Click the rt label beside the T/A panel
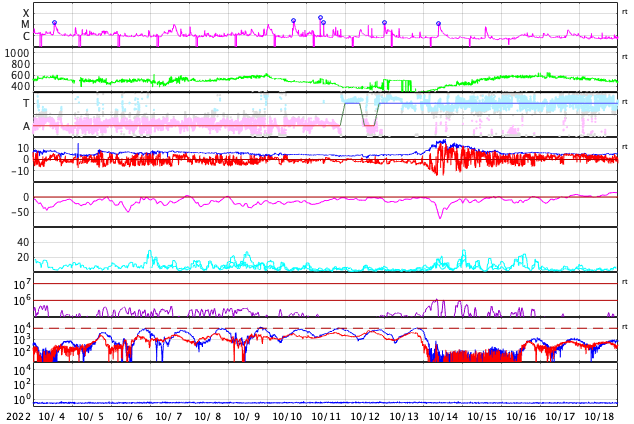The image size is (634, 424). pyautogui.click(x=625, y=102)
